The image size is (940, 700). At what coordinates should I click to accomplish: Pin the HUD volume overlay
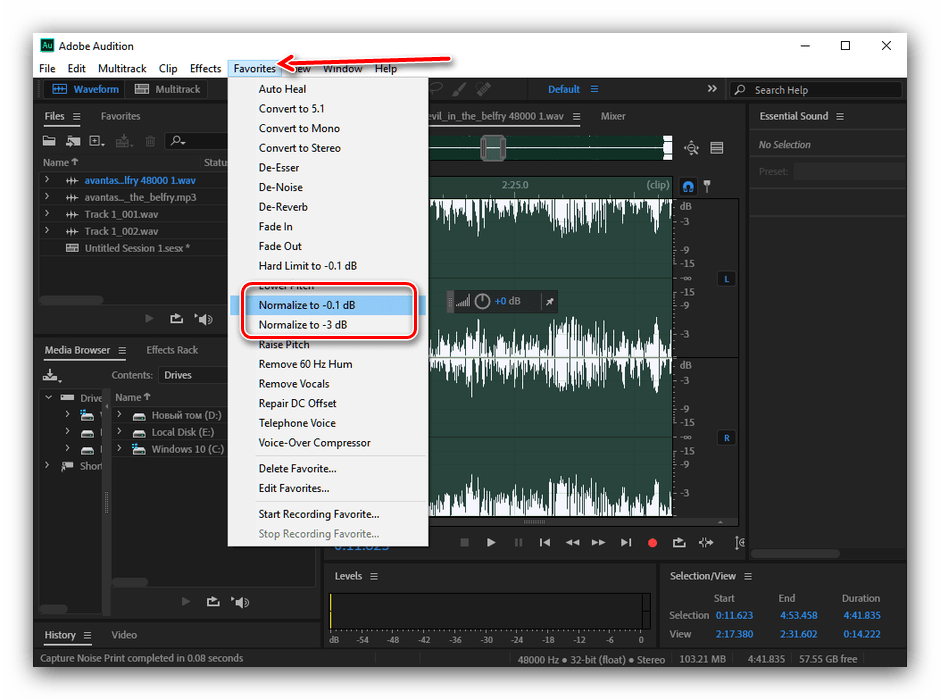tap(549, 301)
